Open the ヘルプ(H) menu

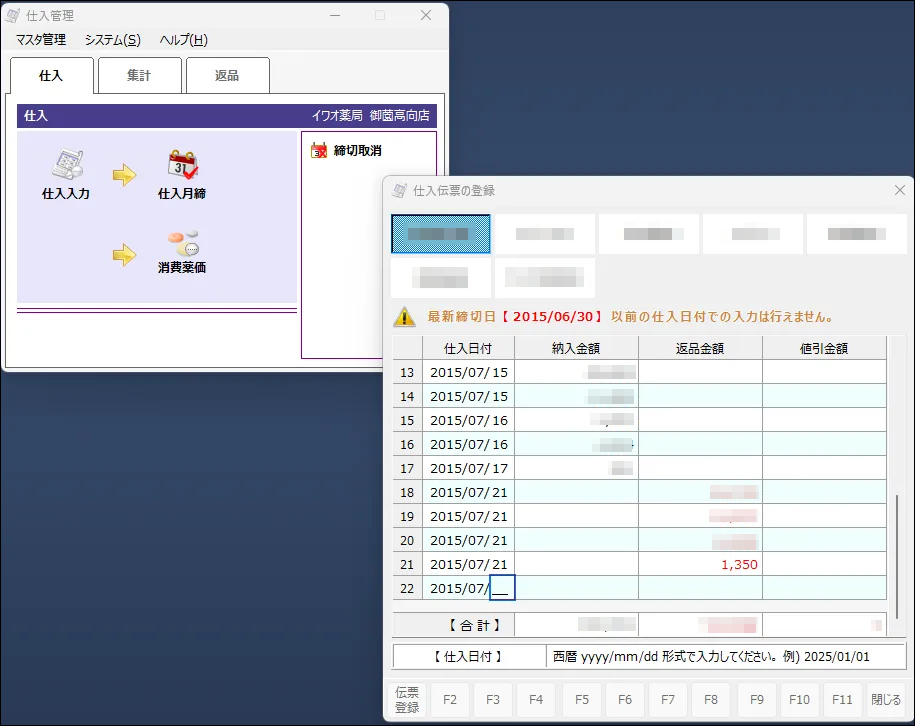(x=184, y=40)
